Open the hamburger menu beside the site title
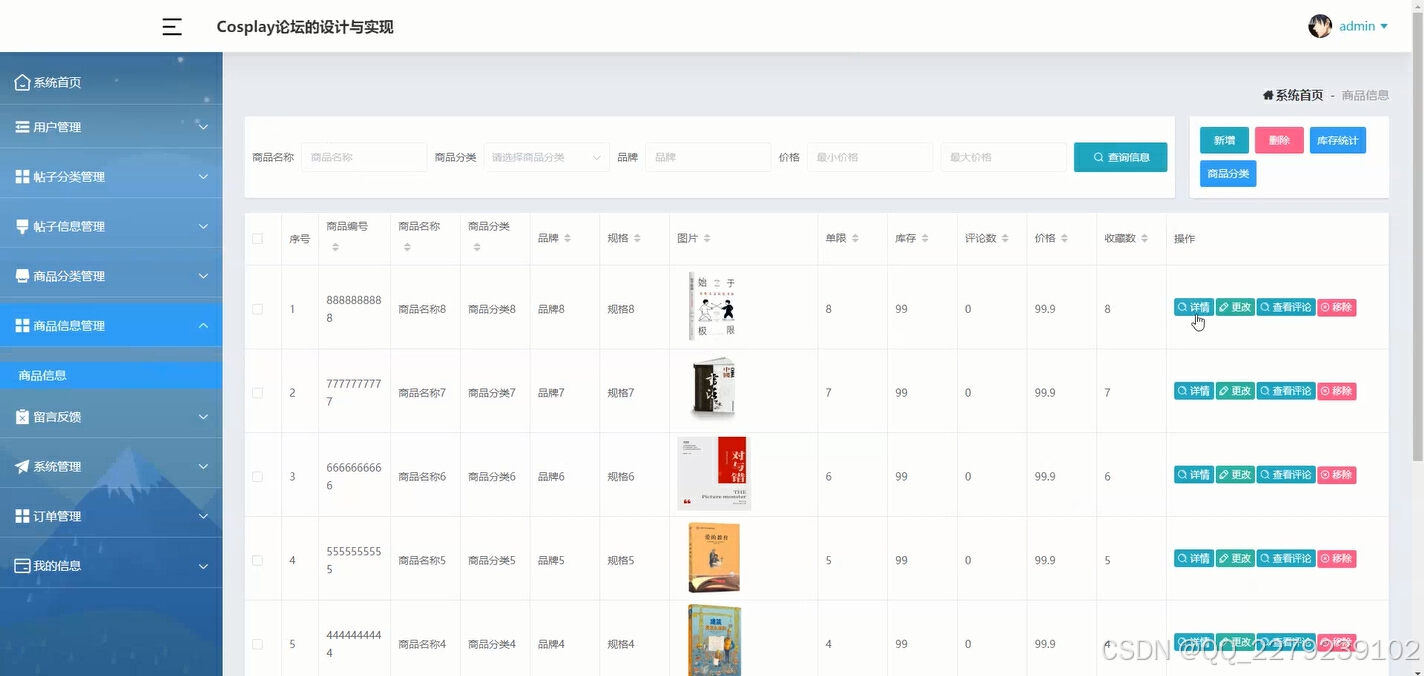 (x=171, y=26)
